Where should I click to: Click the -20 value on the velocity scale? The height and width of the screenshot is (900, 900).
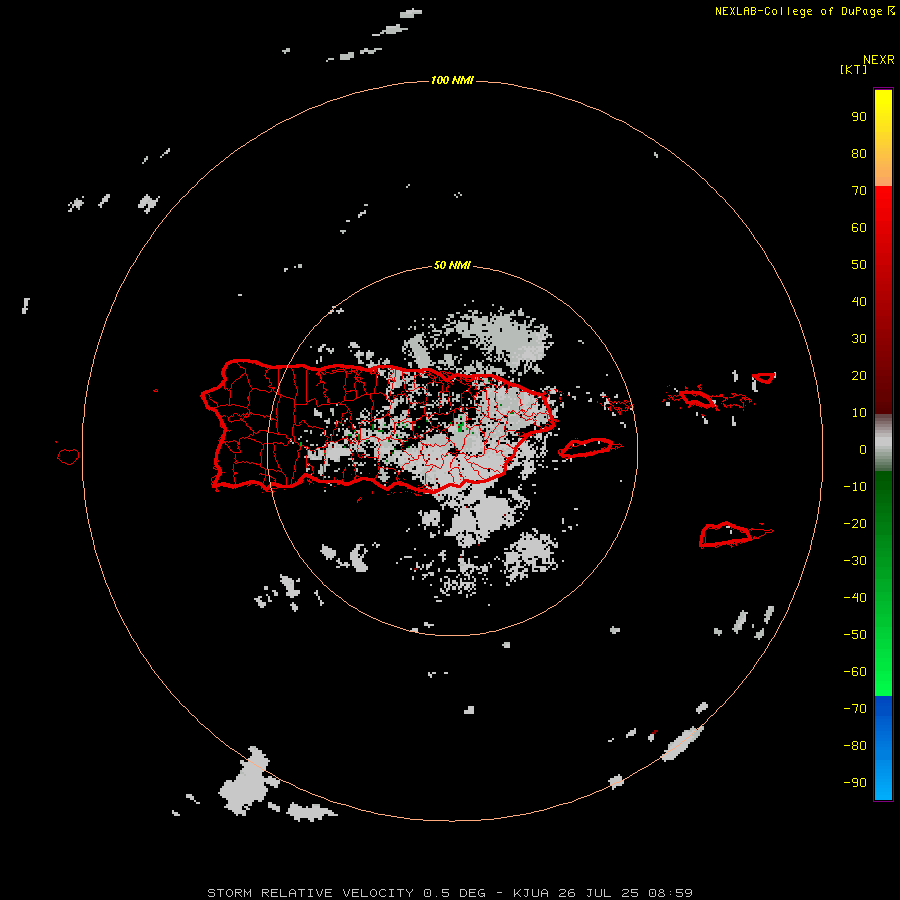[855, 524]
